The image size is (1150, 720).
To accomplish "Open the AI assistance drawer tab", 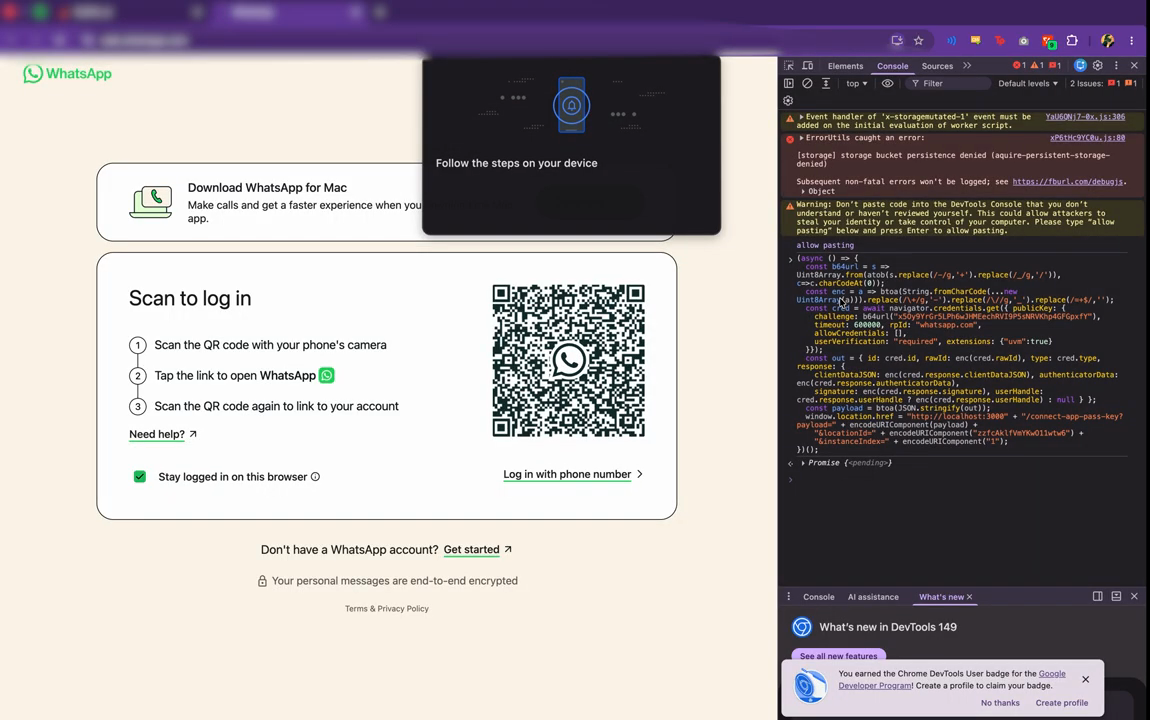I will [873, 597].
